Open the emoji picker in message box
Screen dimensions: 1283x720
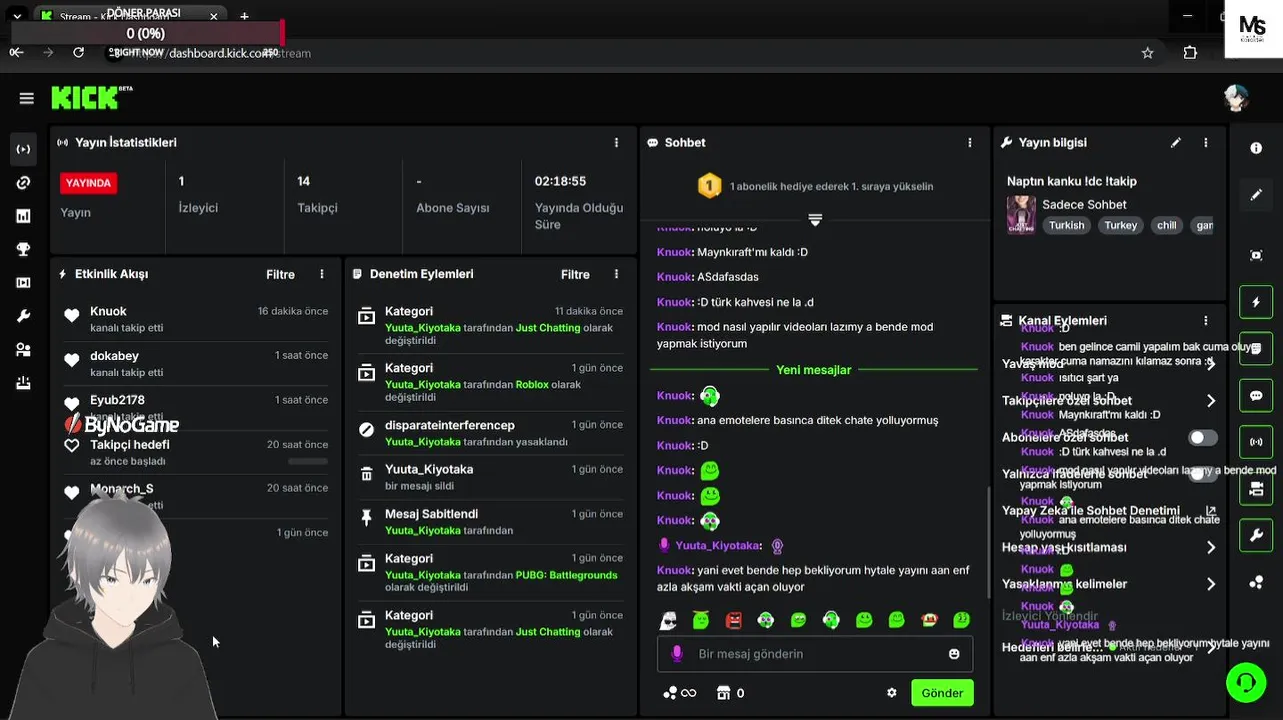(x=954, y=654)
